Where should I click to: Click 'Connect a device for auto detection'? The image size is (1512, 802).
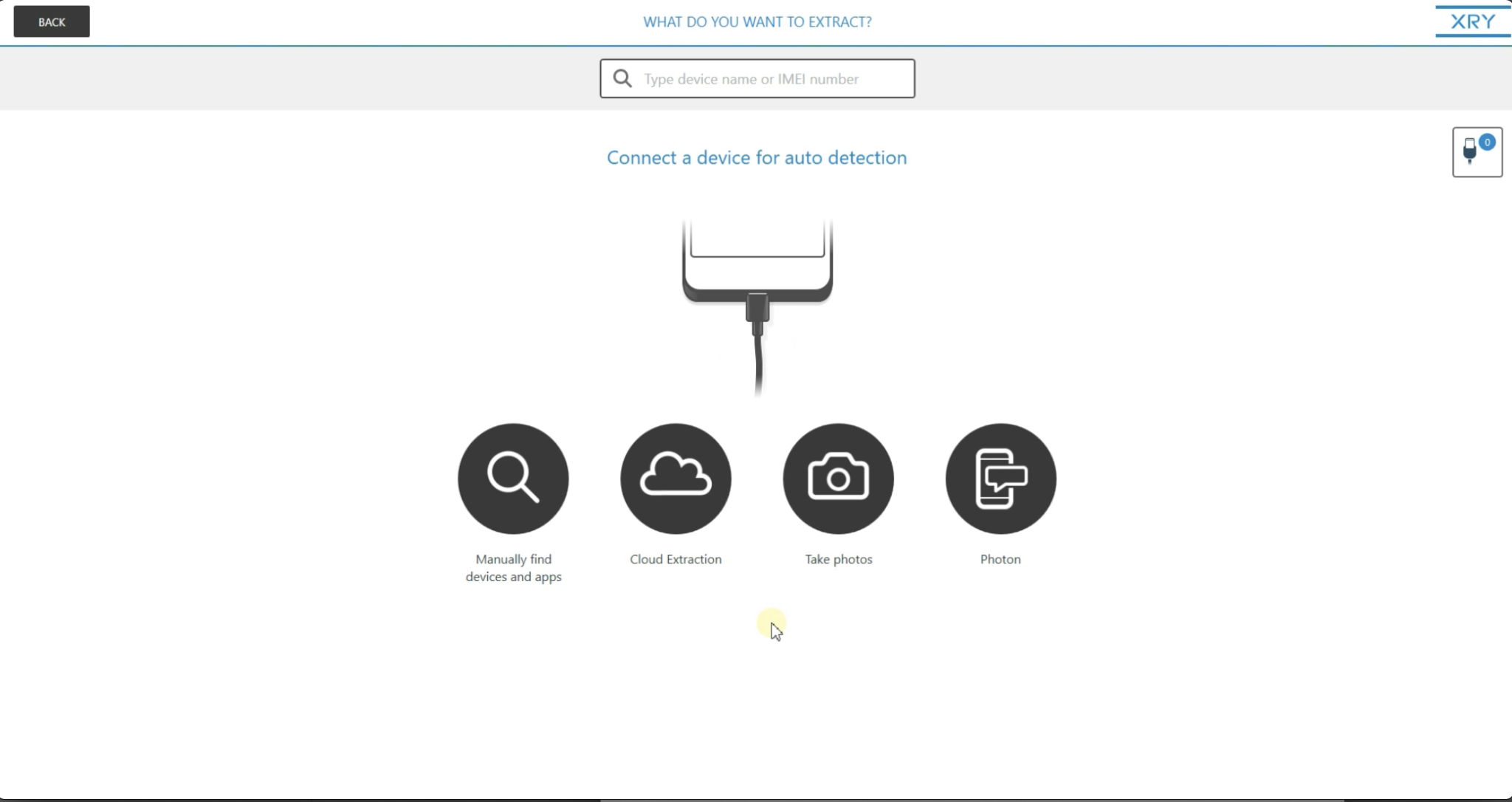(756, 157)
